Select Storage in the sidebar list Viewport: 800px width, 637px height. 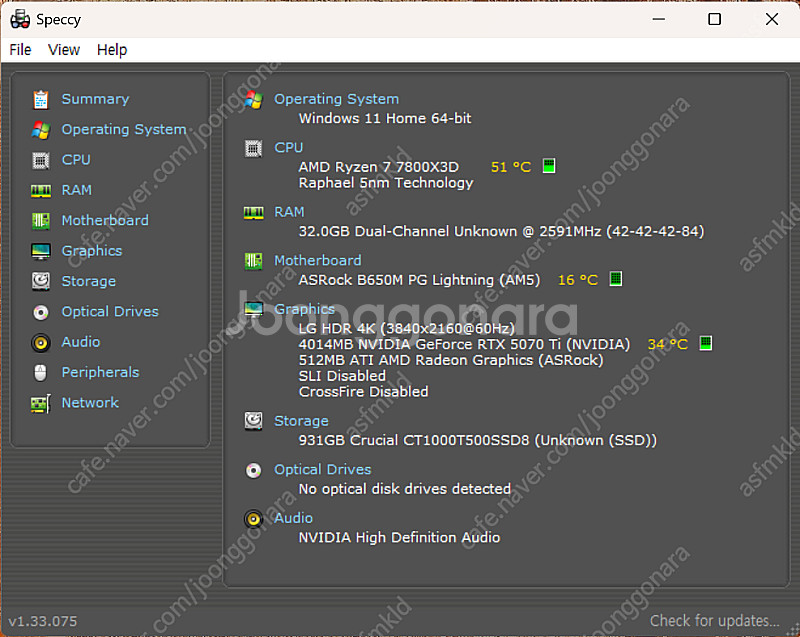89,281
